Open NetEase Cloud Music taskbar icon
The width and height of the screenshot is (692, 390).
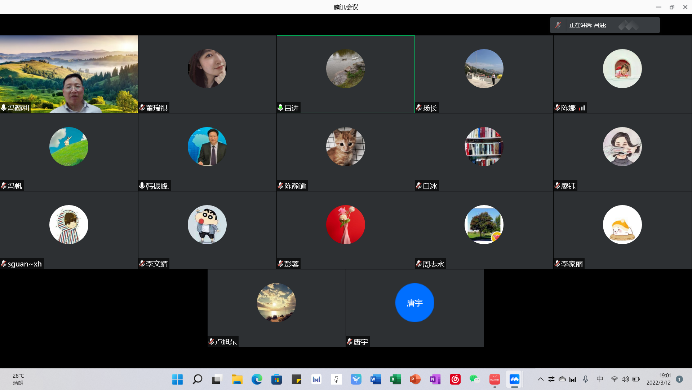click(x=455, y=379)
